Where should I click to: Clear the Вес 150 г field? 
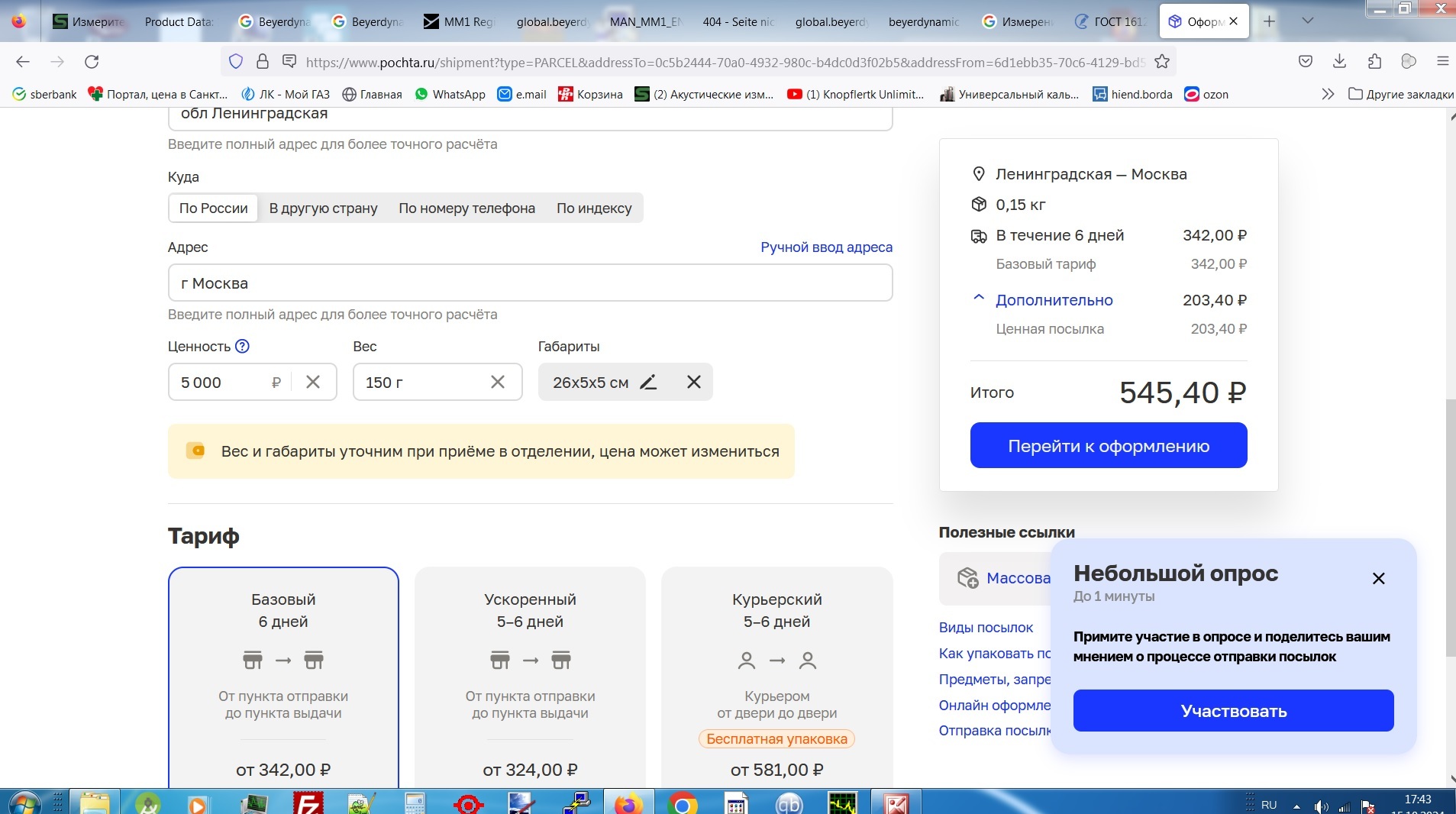pos(498,382)
